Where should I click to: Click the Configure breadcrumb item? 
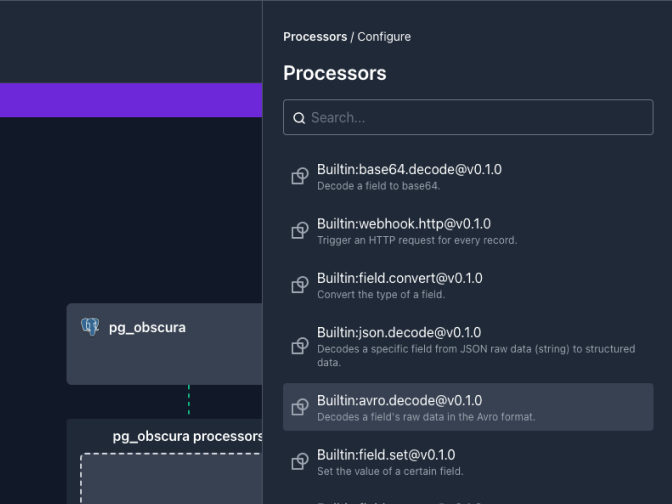(x=384, y=37)
